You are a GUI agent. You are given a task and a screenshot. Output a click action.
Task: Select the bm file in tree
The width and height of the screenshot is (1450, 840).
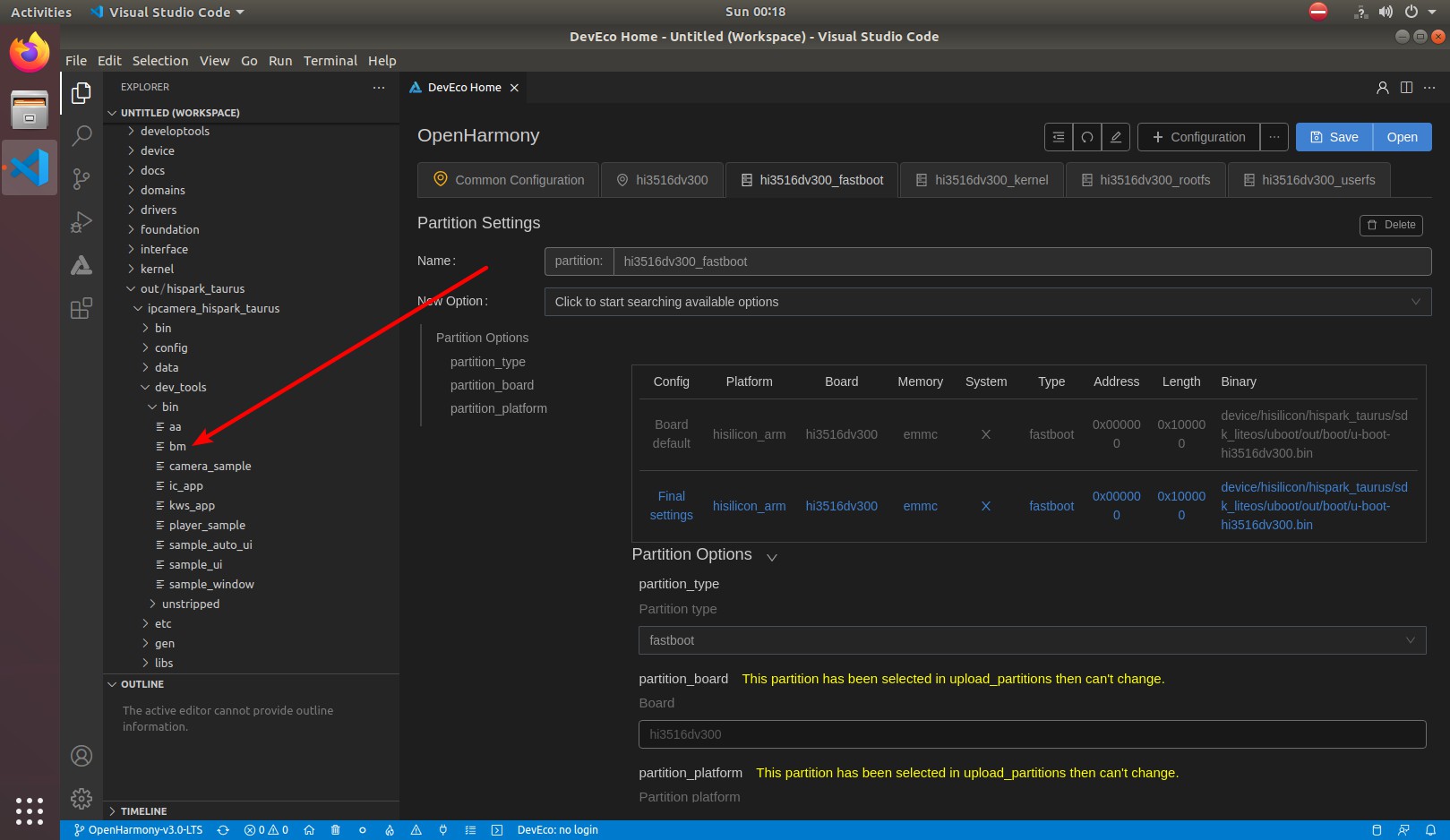(x=177, y=446)
